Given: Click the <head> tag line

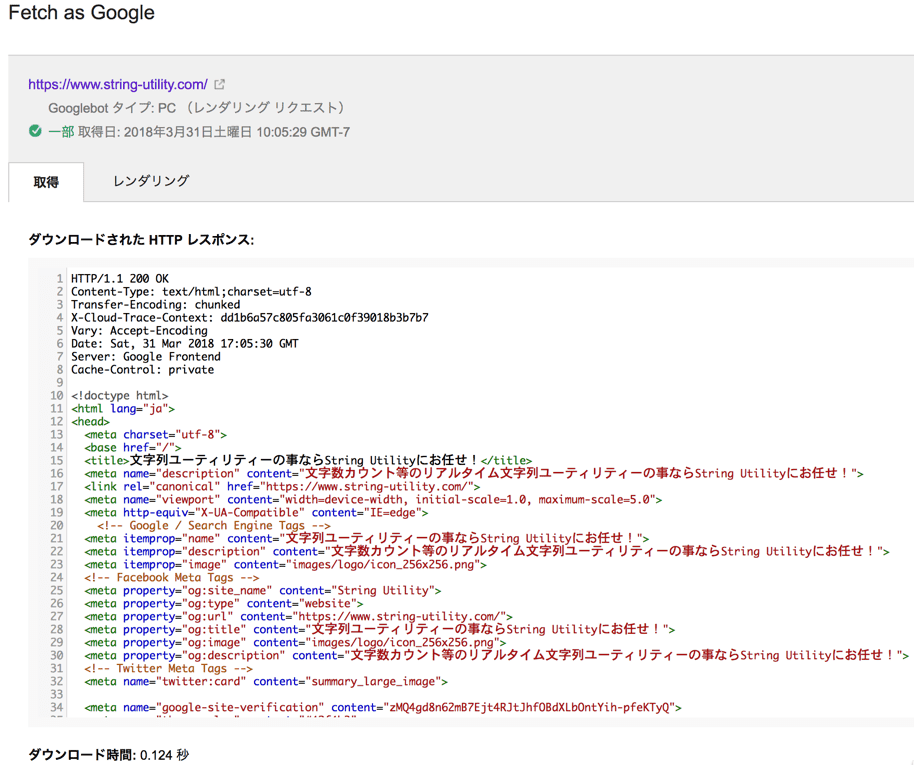Looking at the screenshot, I should [x=90, y=422].
